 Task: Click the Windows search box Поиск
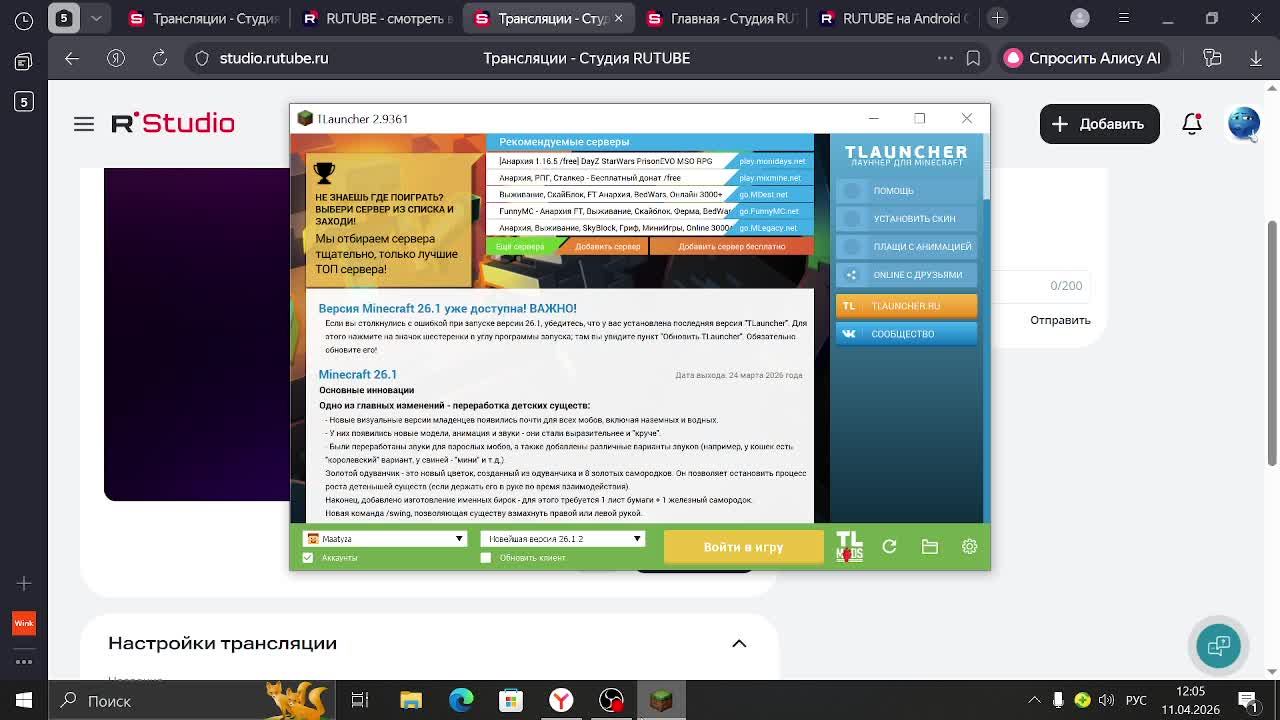[x=190, y=701]
